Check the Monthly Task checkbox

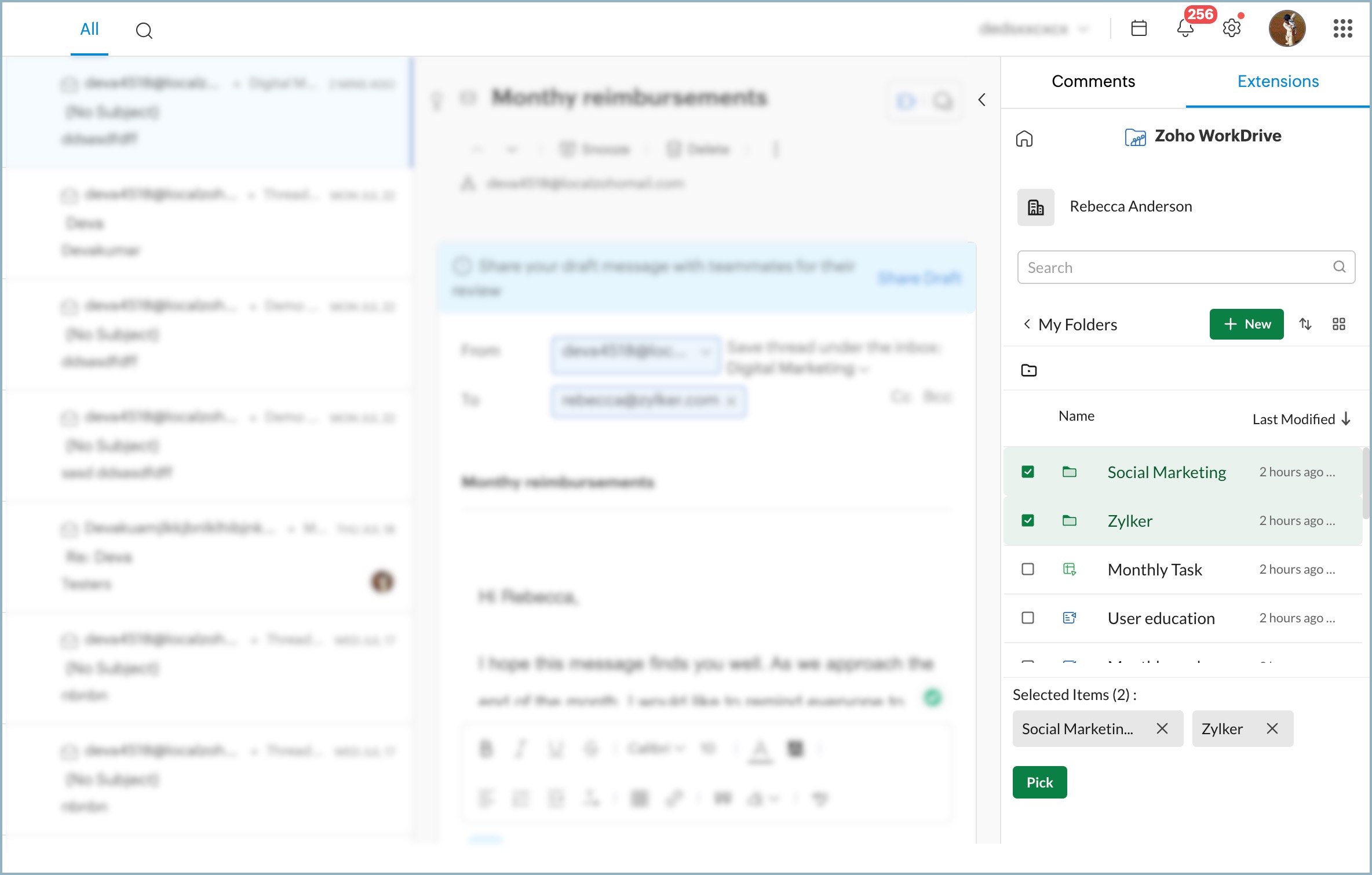pos(1028,569)
